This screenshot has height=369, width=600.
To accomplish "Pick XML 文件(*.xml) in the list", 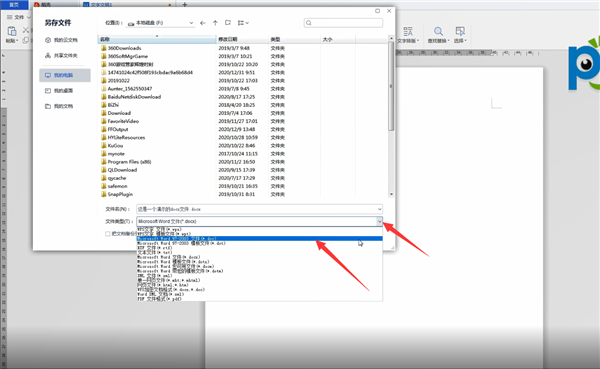I will pos(259,275).
